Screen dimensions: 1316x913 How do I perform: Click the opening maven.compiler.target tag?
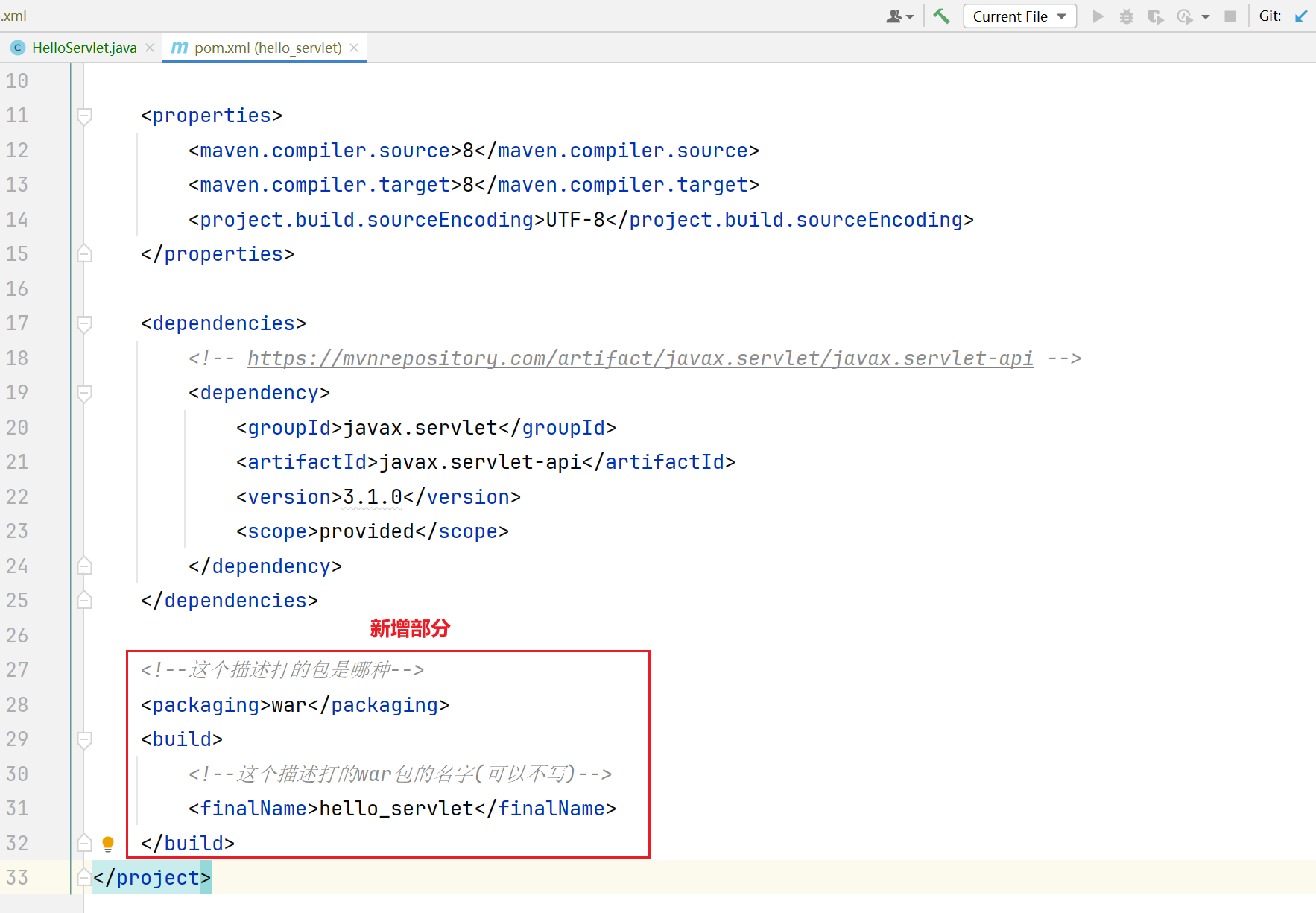coord(325,185)
